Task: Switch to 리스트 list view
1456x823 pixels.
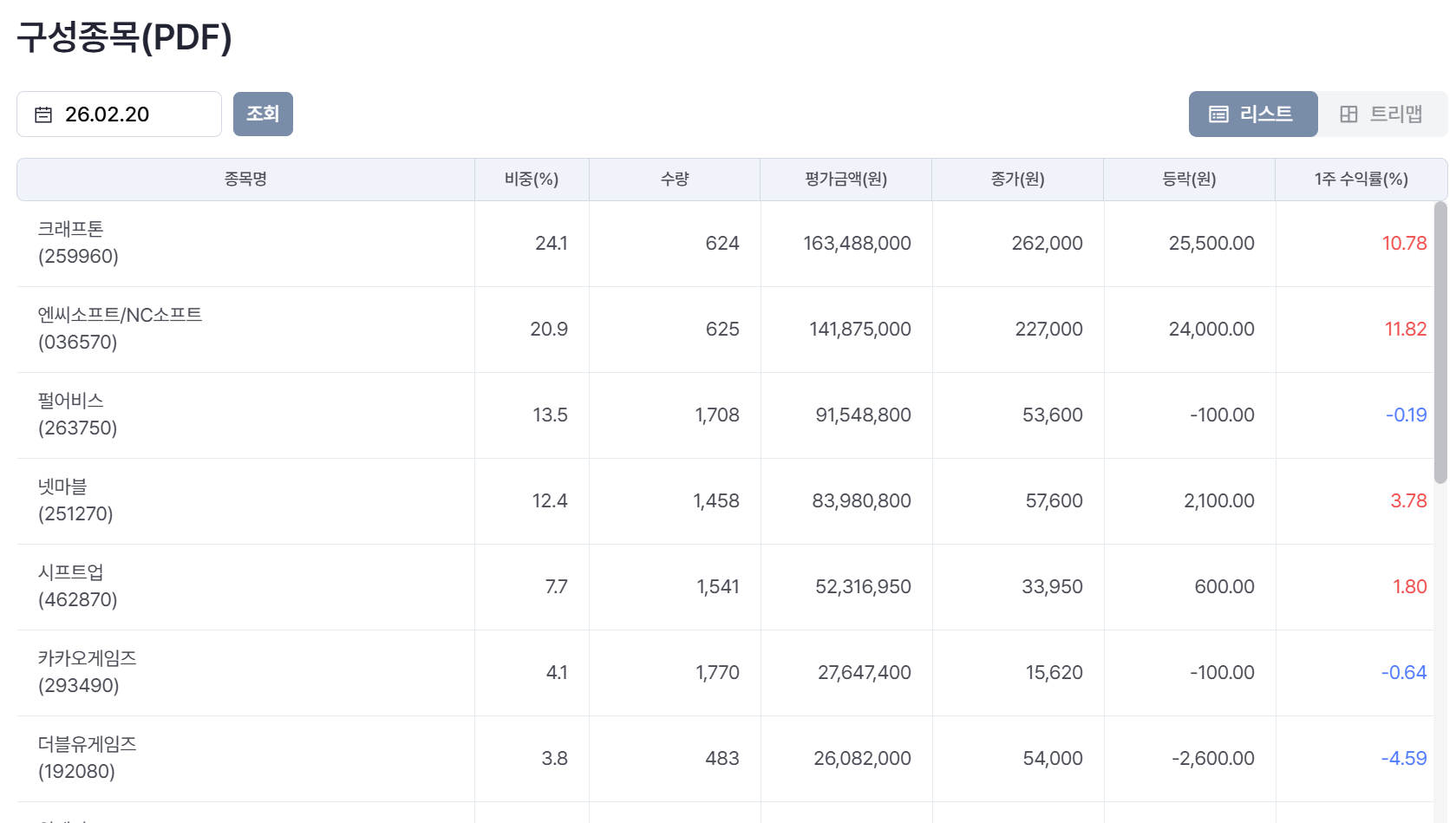Action: pos(1253,114)
